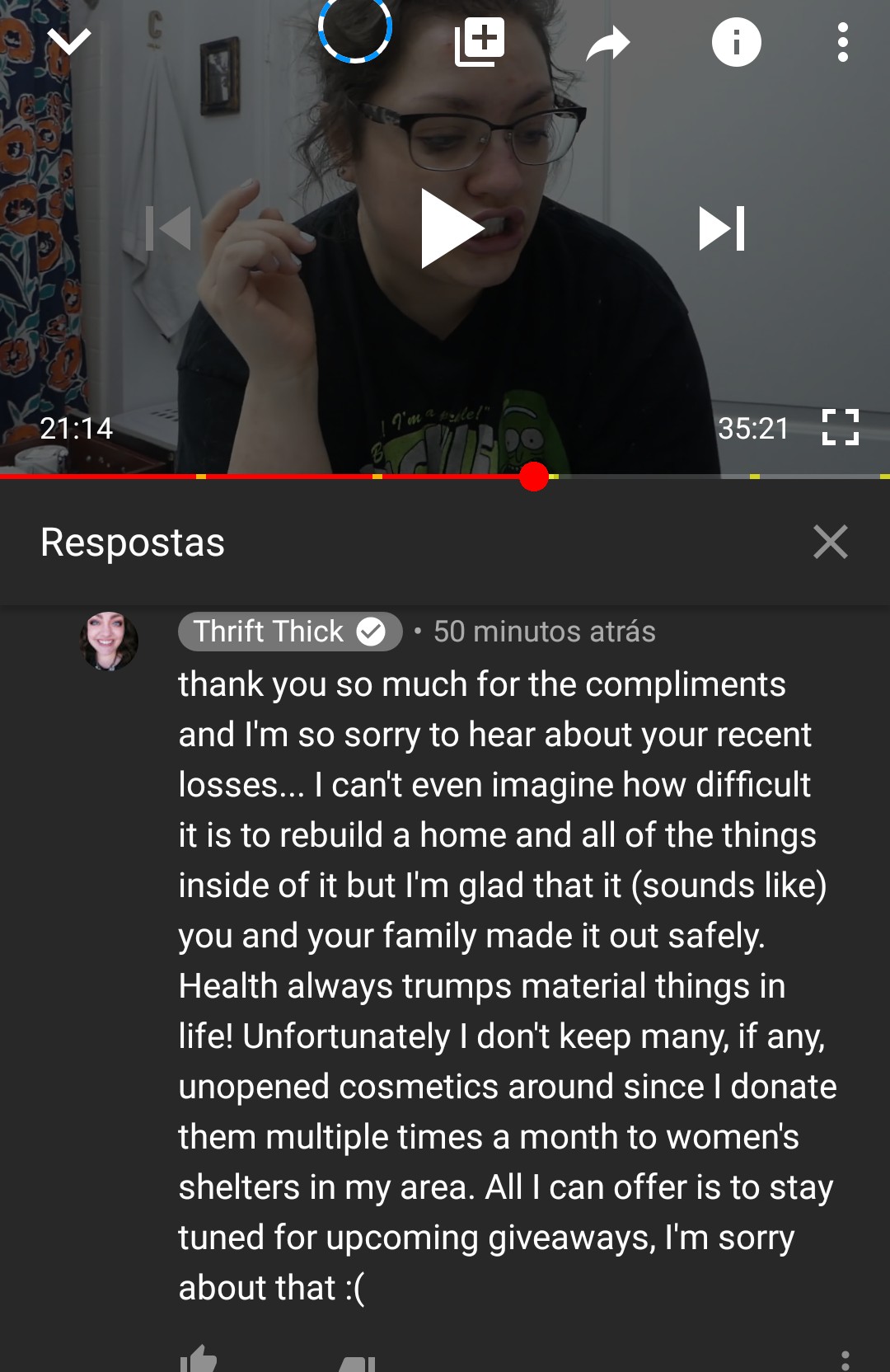Collapse the video player with the down chevron
Viewport: 890px width, 1372px height.
coord(69,41)
